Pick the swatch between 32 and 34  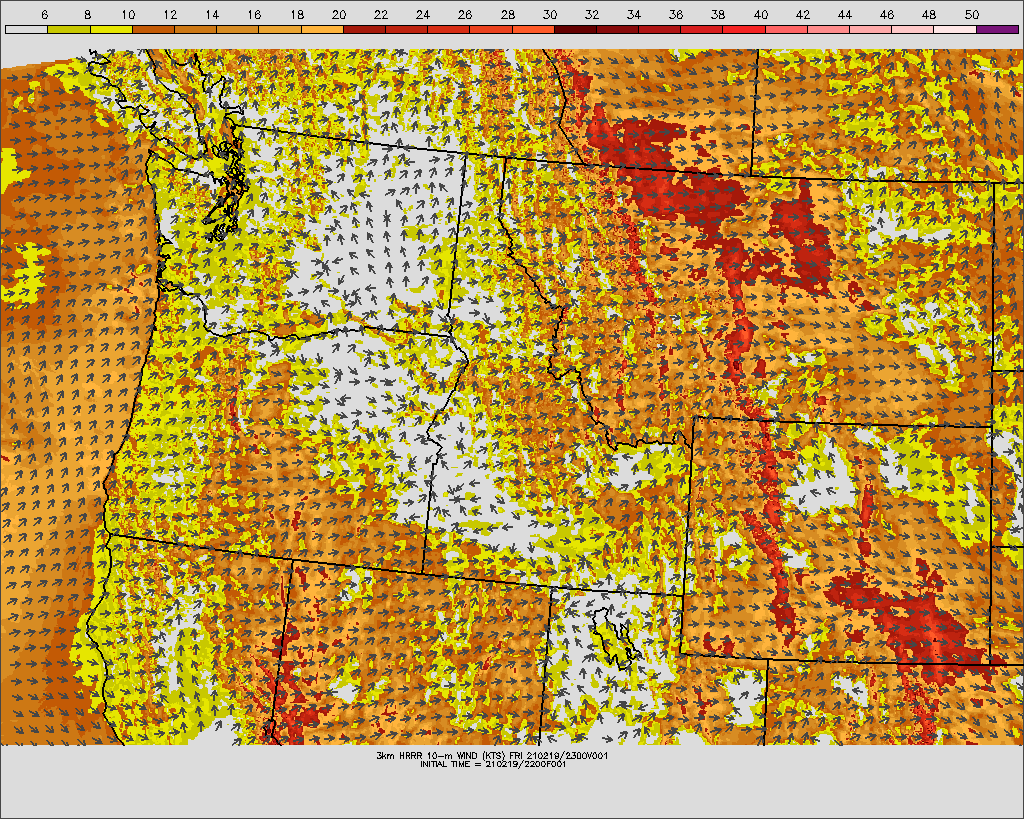click(617, 29)
